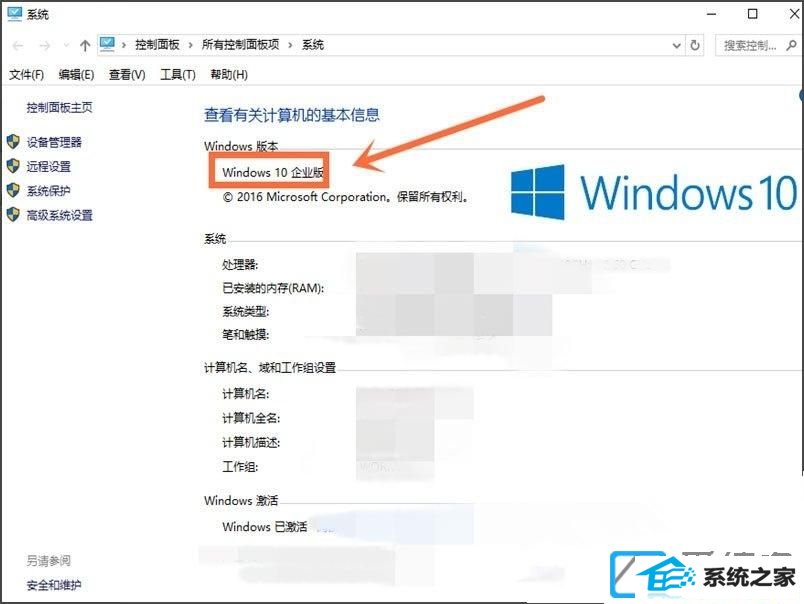This screenshot has width=804, height=604.
Task: Expand the address bar history dropdown
Action: 676,46
